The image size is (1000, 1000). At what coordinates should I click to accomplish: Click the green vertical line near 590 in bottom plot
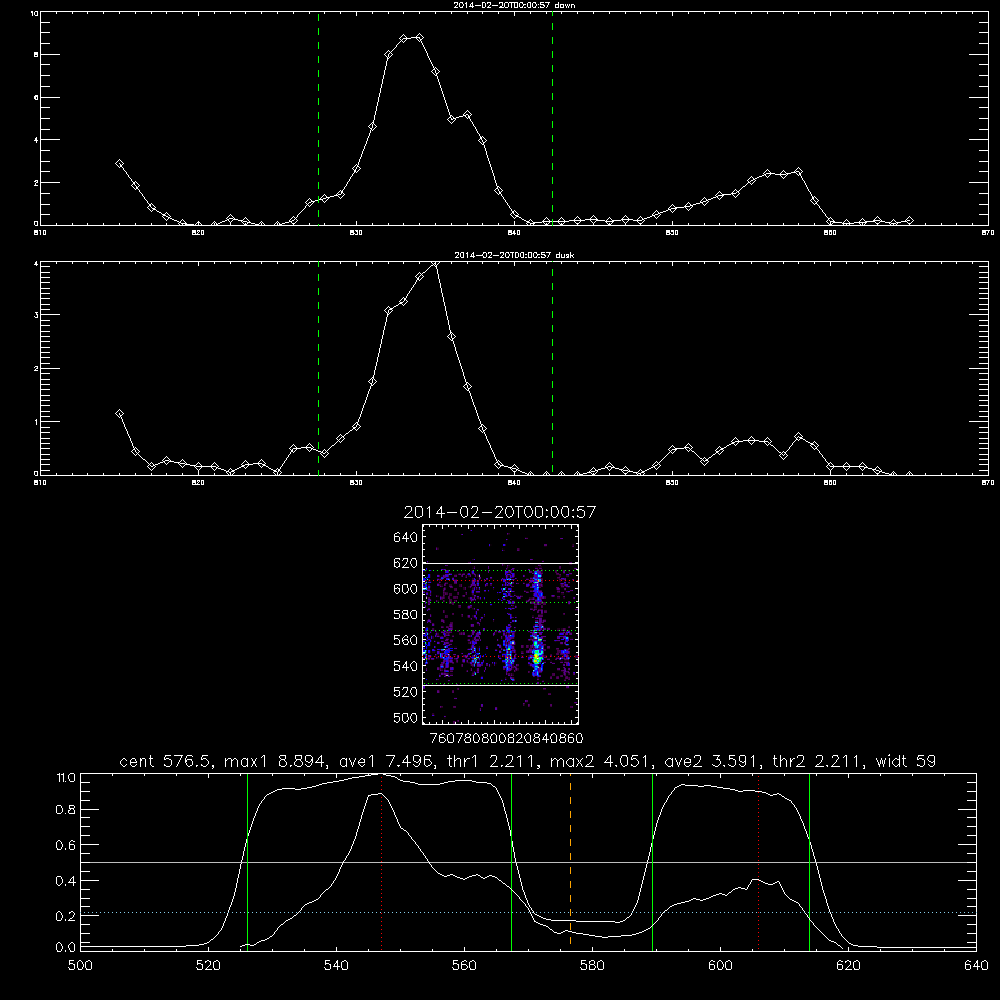coord(652,861)
